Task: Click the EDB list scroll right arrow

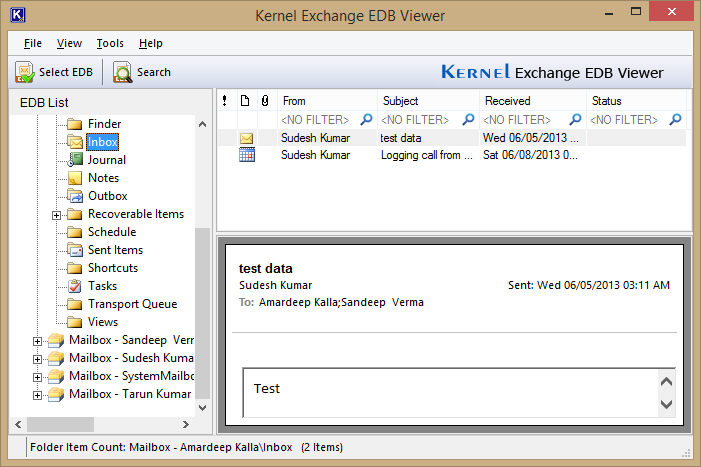Action: point(186,425)
